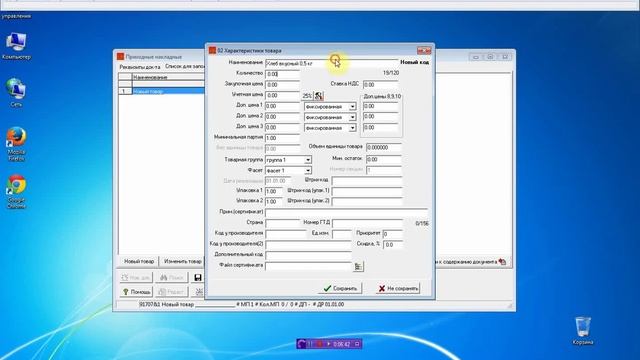Click the screen recorder timer widget

329,344
